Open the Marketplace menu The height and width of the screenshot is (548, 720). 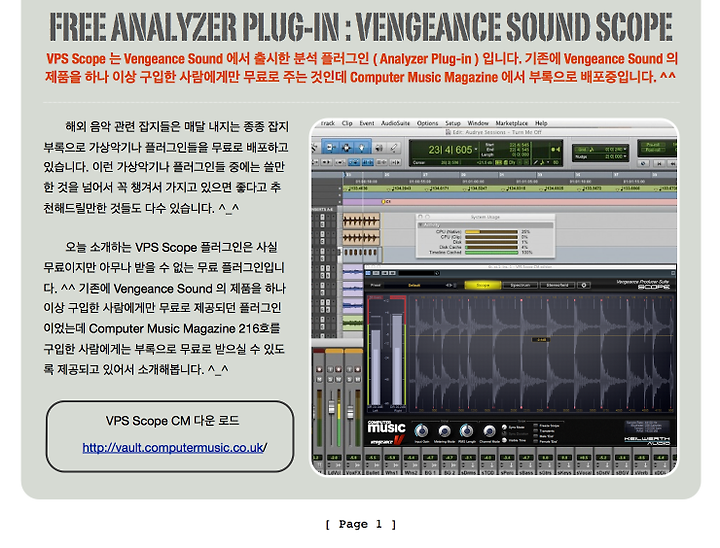point(512,123)
